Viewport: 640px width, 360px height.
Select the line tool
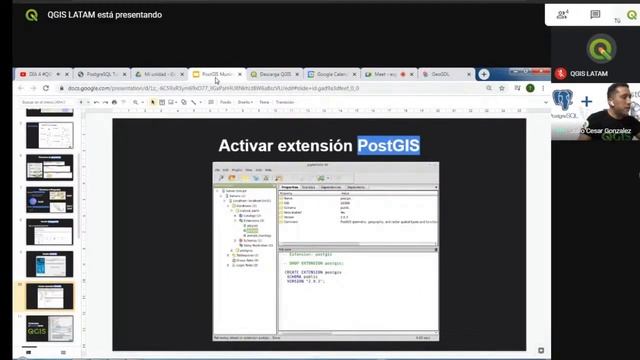click(193, 102)
